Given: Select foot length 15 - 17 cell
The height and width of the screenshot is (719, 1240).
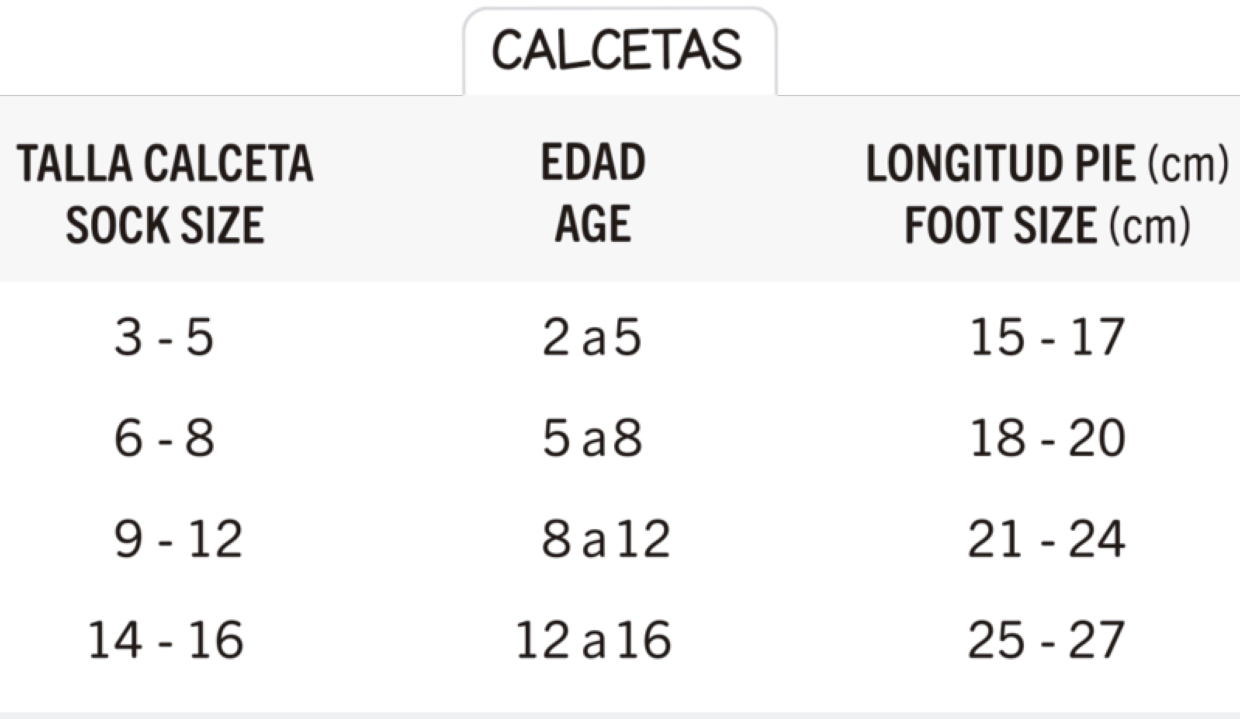Looking at the screenshot, I should pyautogui.click(x=1047, y=339).
